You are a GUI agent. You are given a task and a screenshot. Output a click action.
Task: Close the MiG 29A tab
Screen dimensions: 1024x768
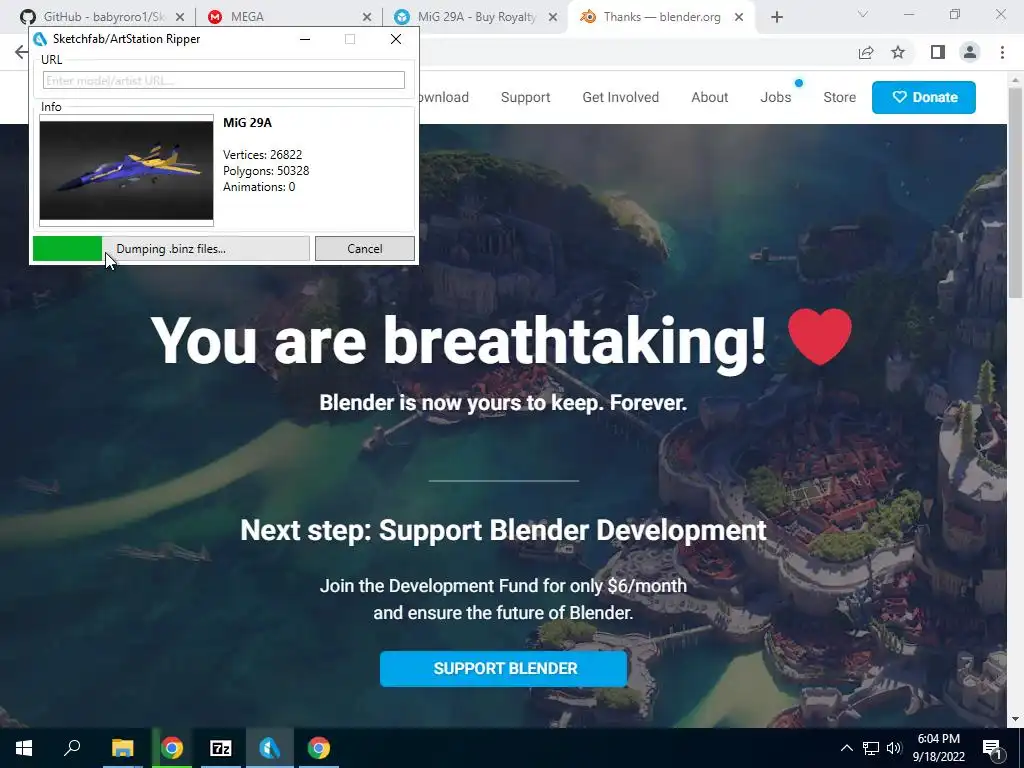click(x=552, y=18)
